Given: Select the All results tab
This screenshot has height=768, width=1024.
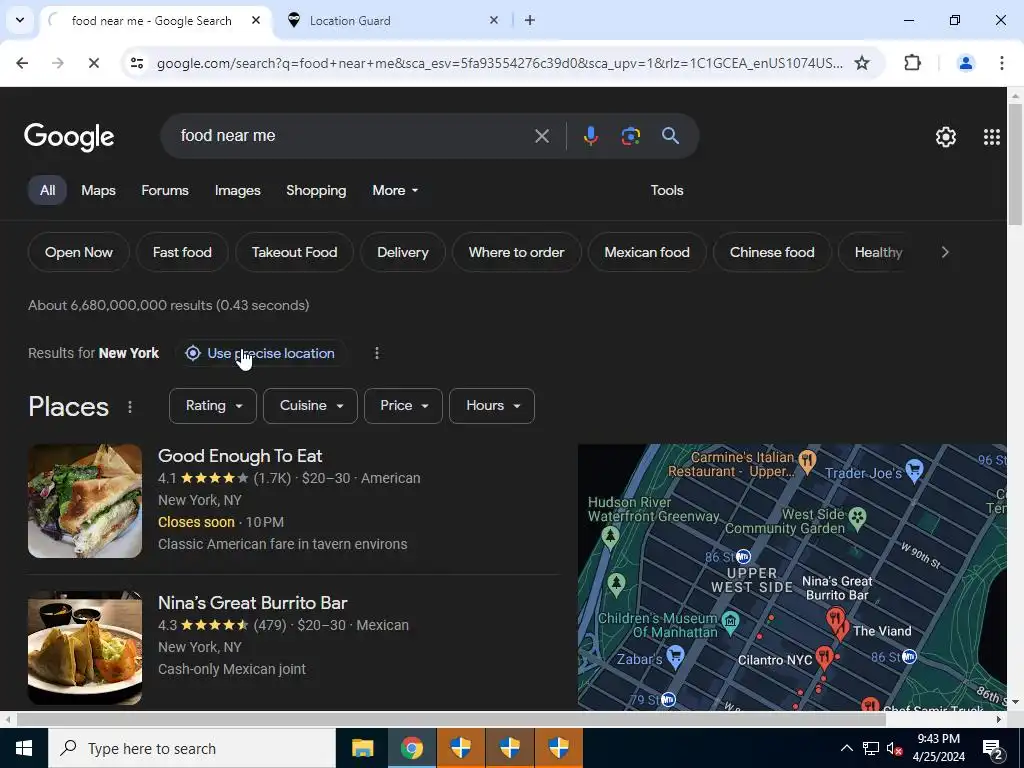Looking at the screenshot, I should coord(47,190).
